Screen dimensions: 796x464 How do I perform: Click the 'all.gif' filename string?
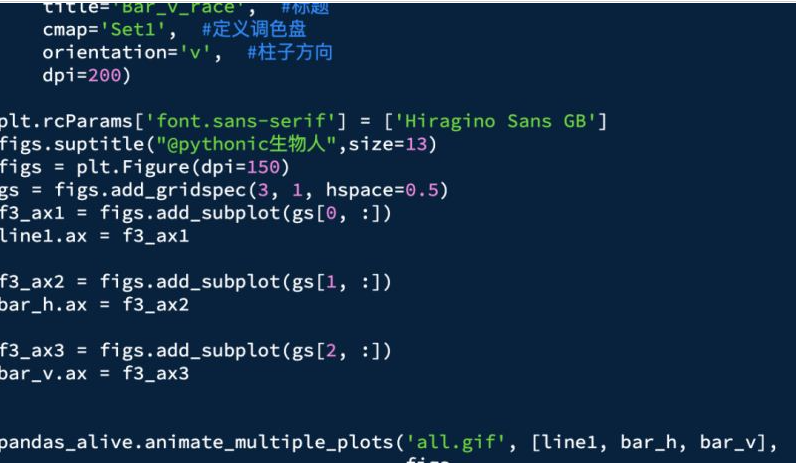[455, 443]
